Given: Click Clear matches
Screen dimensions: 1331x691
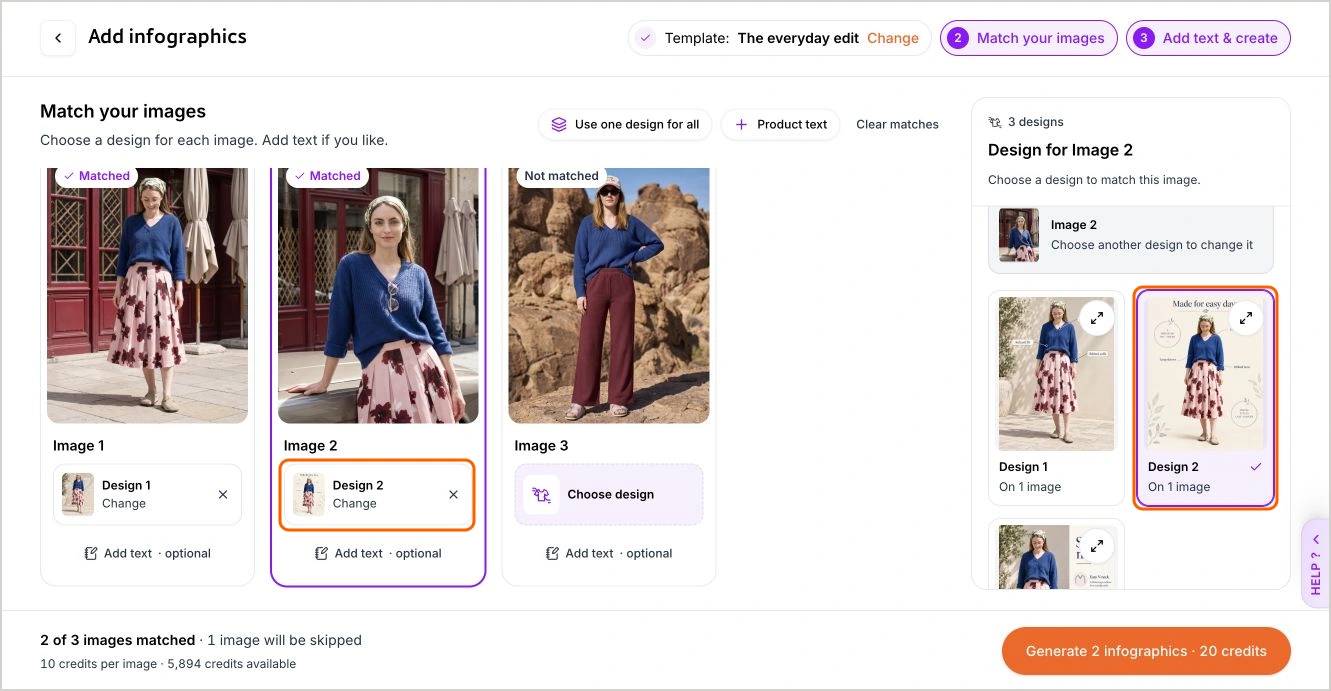Looking at the screenshot, I should coord(897,125).
